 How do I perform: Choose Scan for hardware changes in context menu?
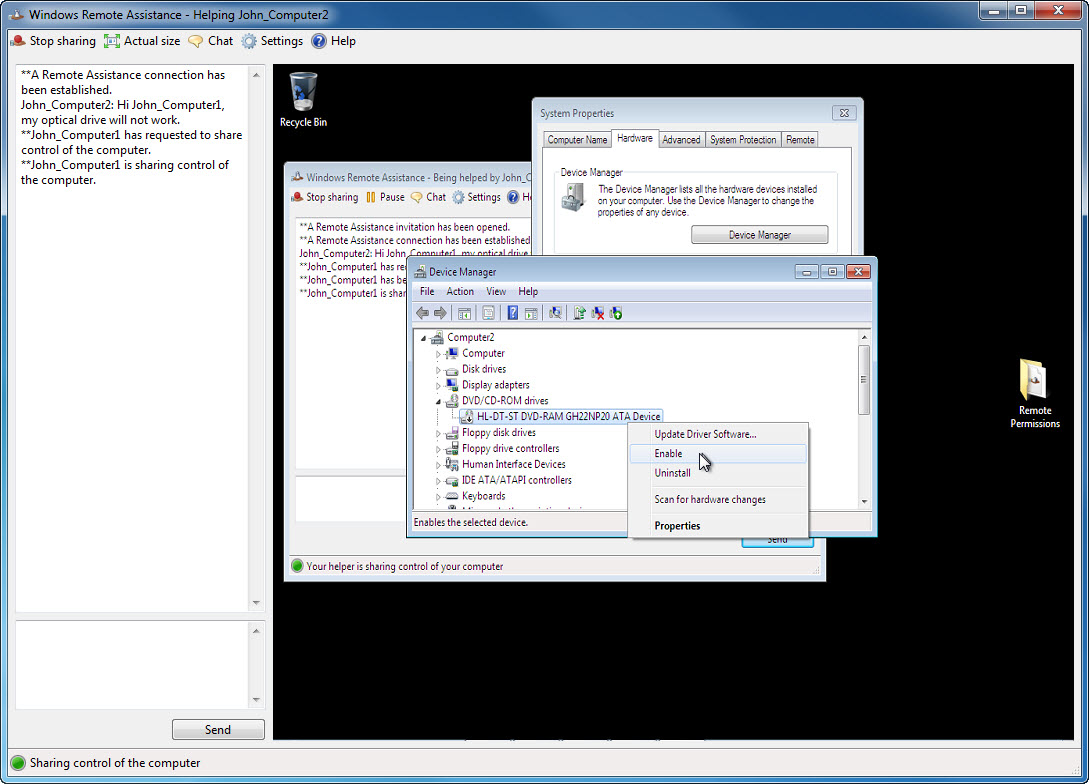718,499
